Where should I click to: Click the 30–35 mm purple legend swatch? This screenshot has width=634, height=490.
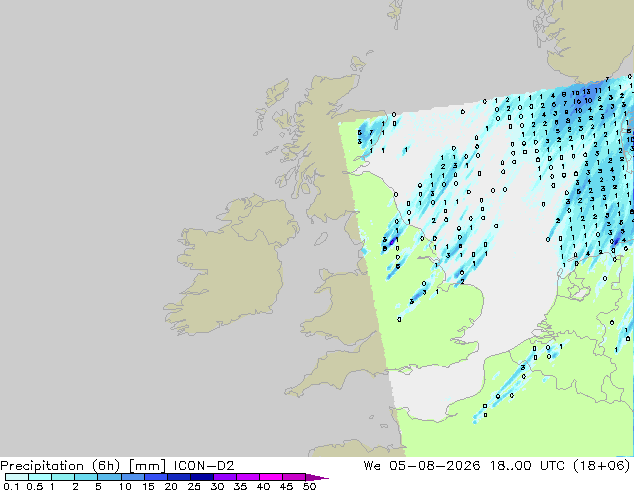point(225,477)
